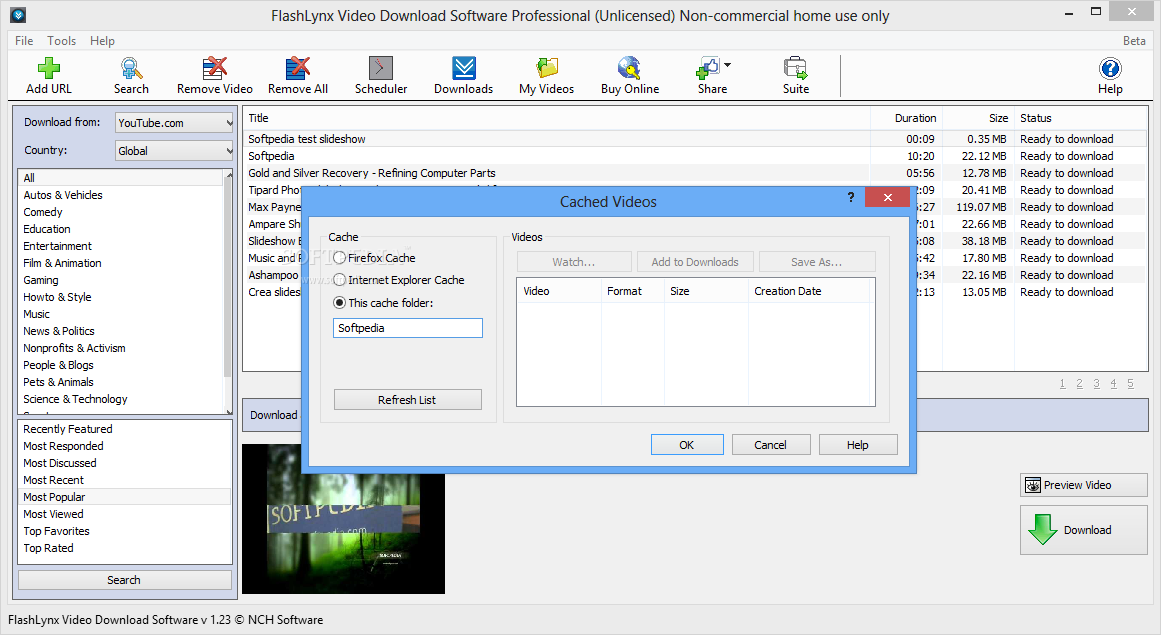The image size is (1161, 635).
Task: Go to results page 3
Action: [1097, 383]
